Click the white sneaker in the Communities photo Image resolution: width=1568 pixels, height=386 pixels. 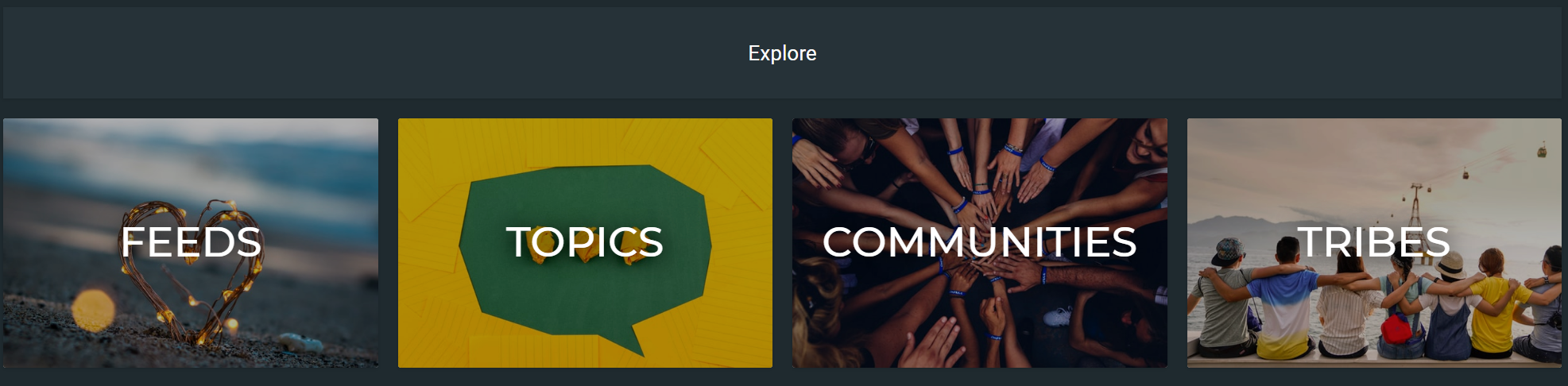(1058, 316)
